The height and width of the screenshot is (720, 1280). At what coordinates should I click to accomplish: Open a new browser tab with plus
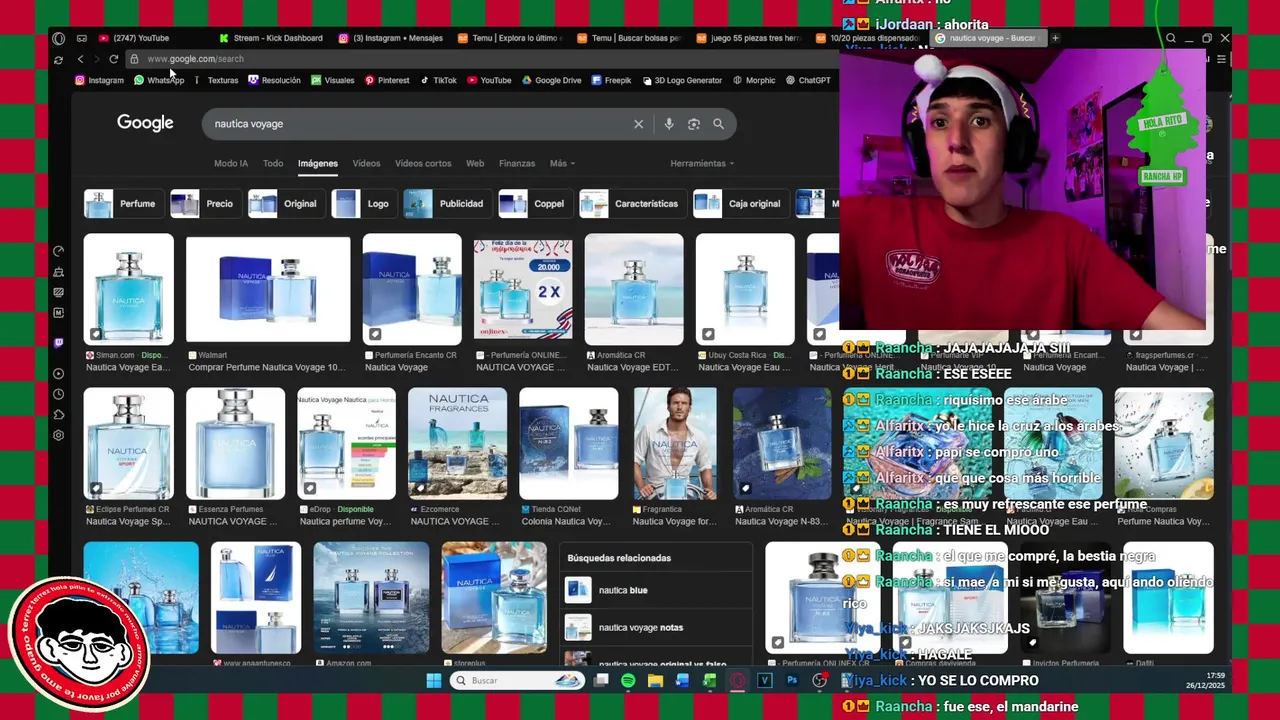click(x=1055, y=38)
